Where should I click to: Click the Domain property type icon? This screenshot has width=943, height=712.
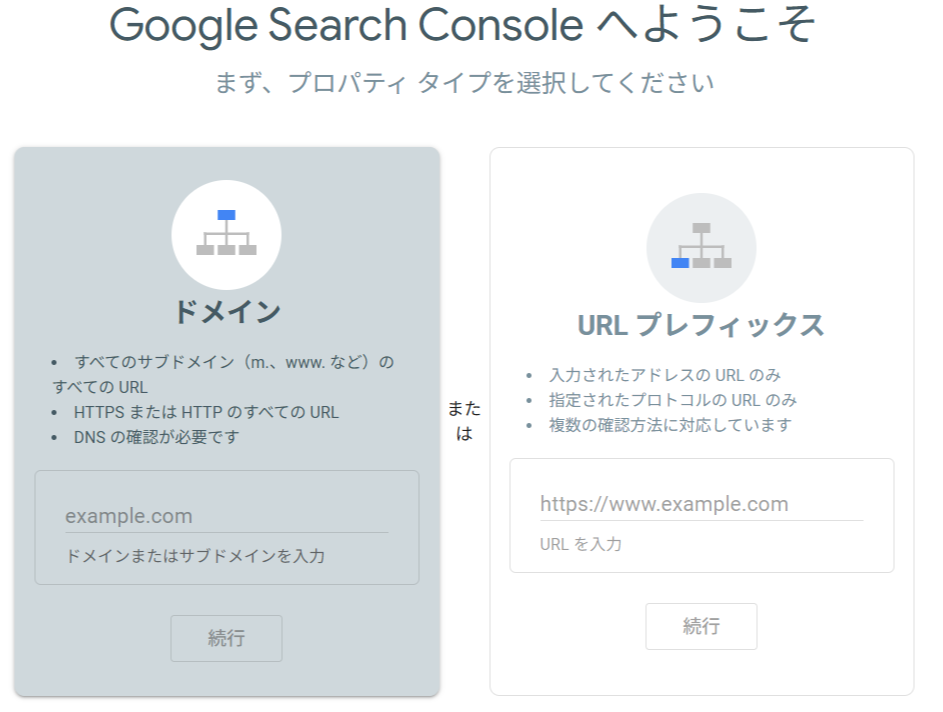(226, 235)
